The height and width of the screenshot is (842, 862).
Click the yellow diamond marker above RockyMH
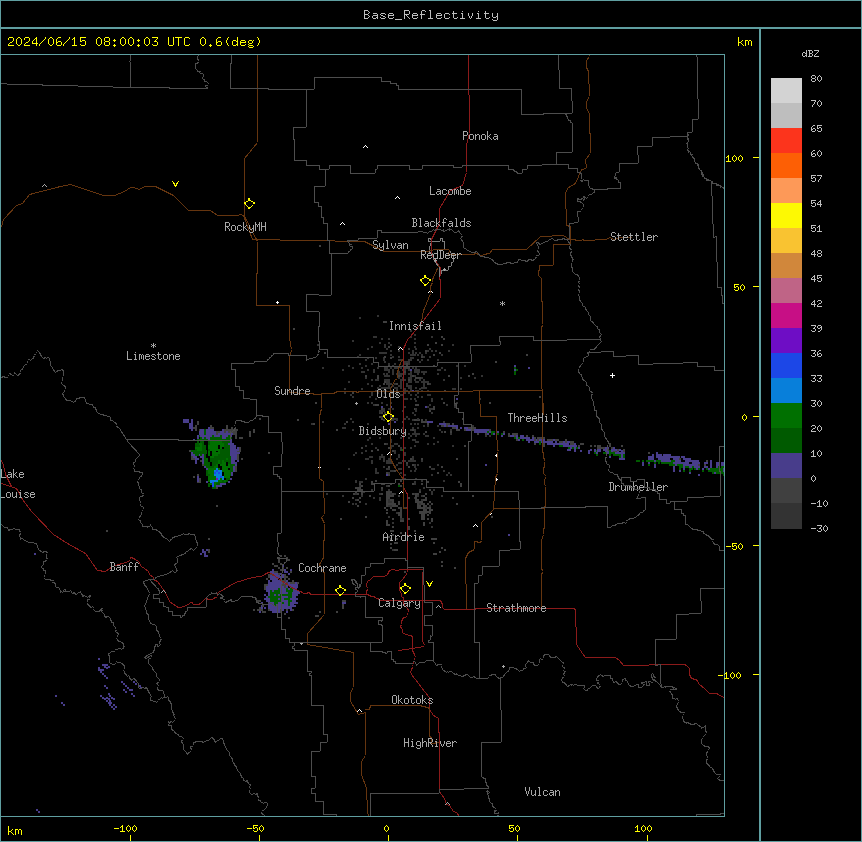tap(249, 204)
